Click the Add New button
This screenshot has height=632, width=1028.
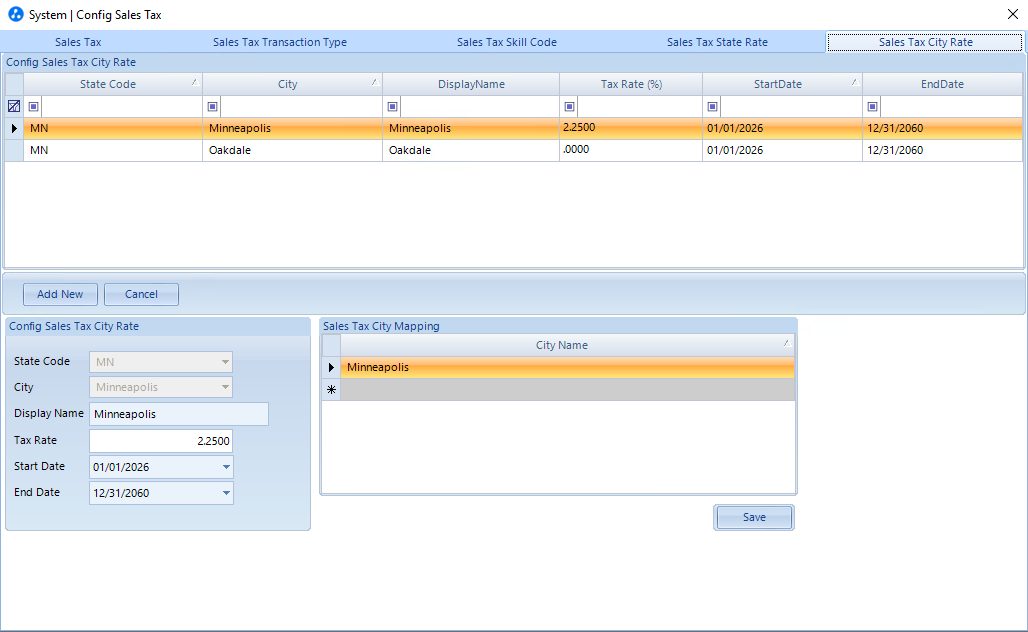pyautogui.click(x=60, y=294)
